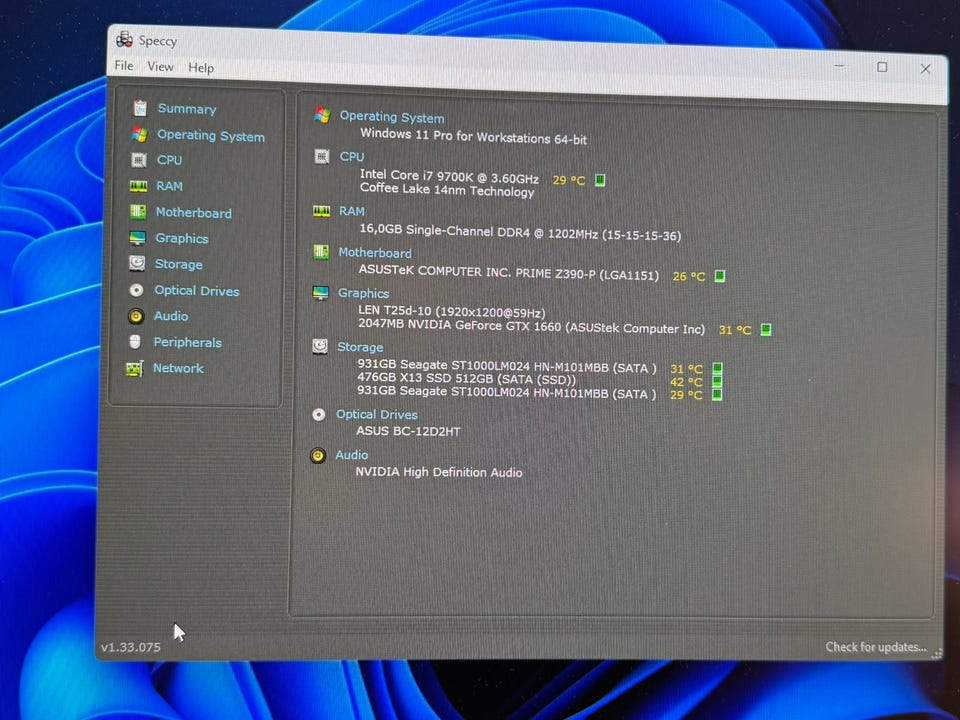Open the Audio heading link in summary panel

[x=351, y=455]
